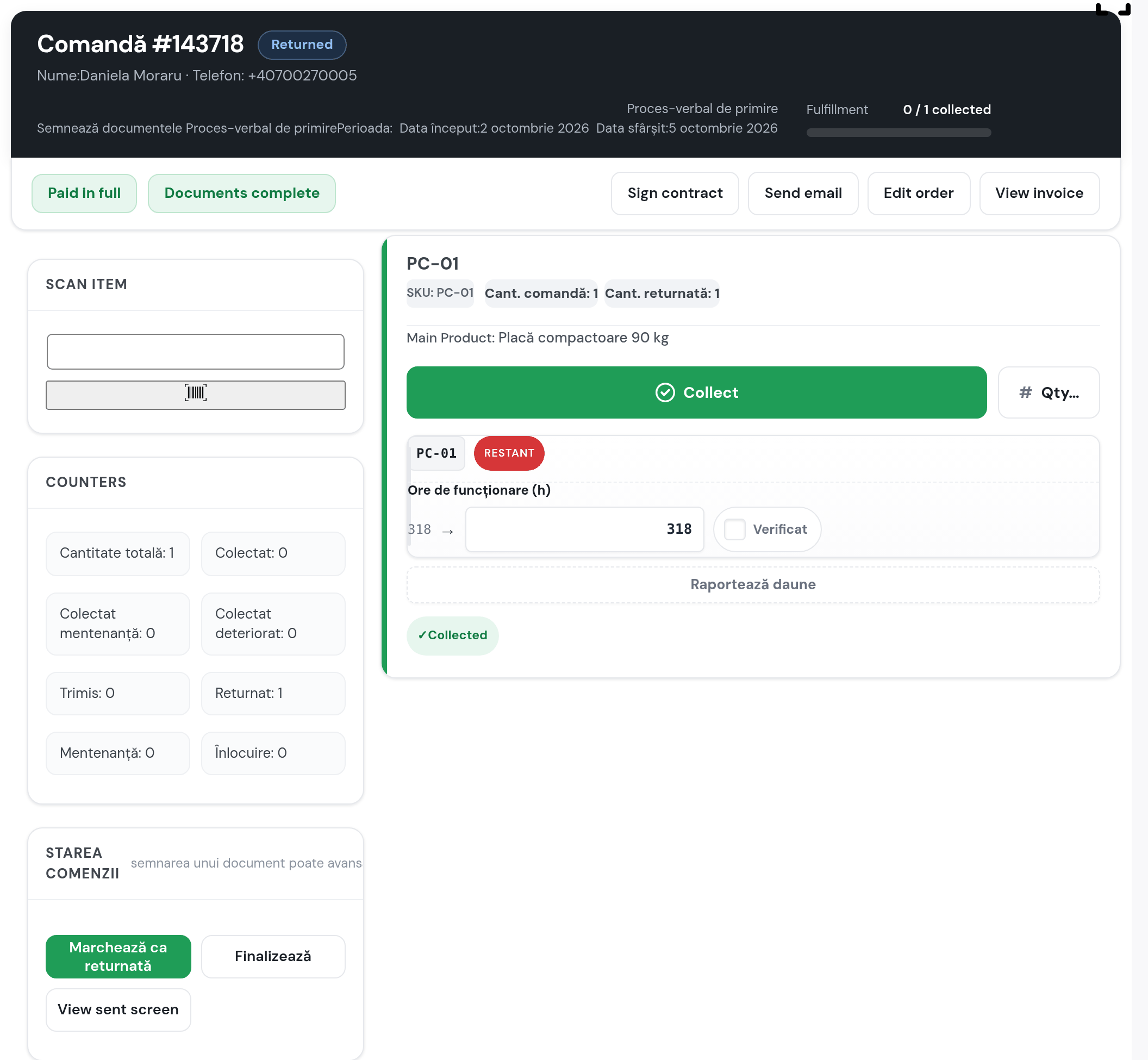Click Sign contract
The width and height of the screenshot is (1148, 1060).
(x=675, y=194)
